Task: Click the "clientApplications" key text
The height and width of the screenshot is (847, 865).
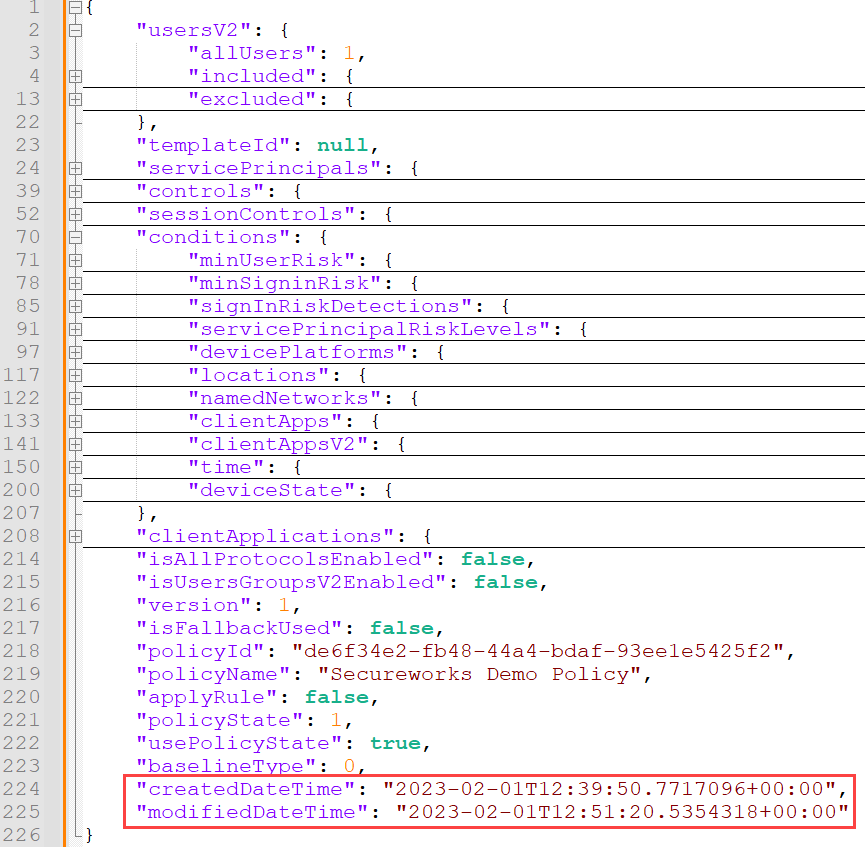Action: pyautogui.click(x=265, y=536)
